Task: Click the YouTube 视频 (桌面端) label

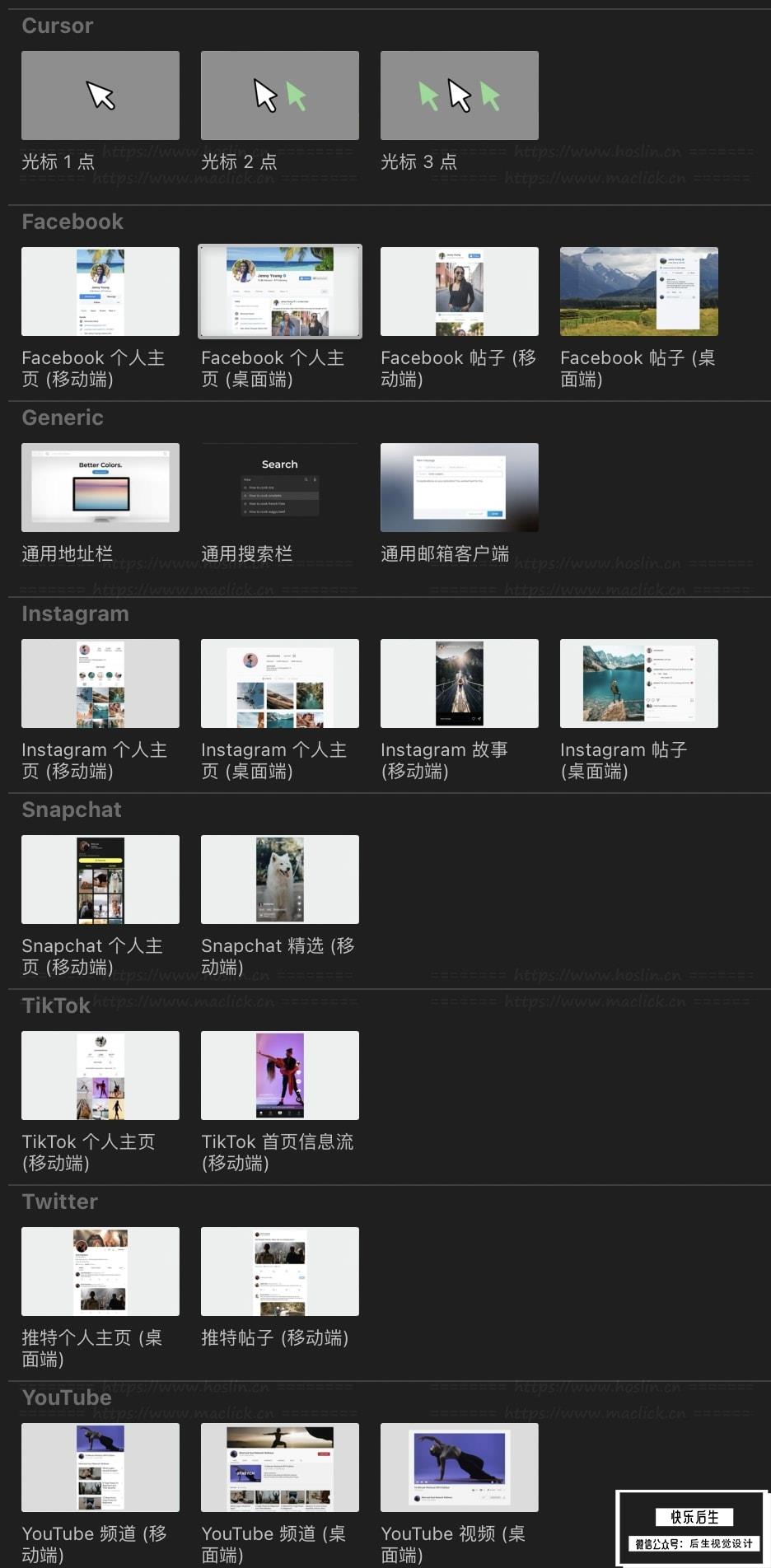Action: coord(453,1544)
